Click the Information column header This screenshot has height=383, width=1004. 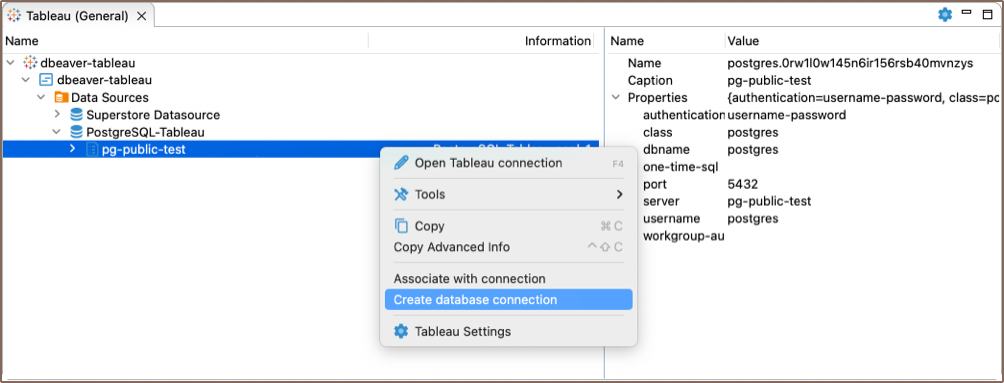click(558, 41)
